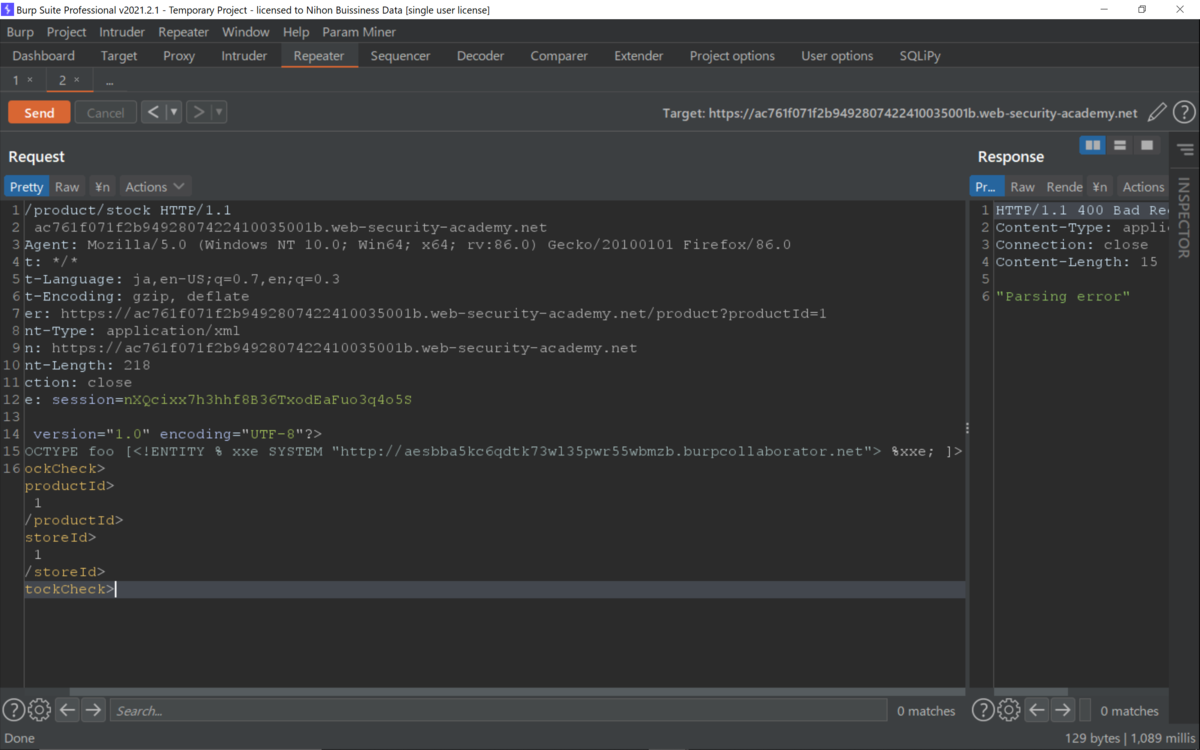This screenshot has width=1200, height=750.
Task: Close Repeater request tab 2
Action: pos(77,80)
